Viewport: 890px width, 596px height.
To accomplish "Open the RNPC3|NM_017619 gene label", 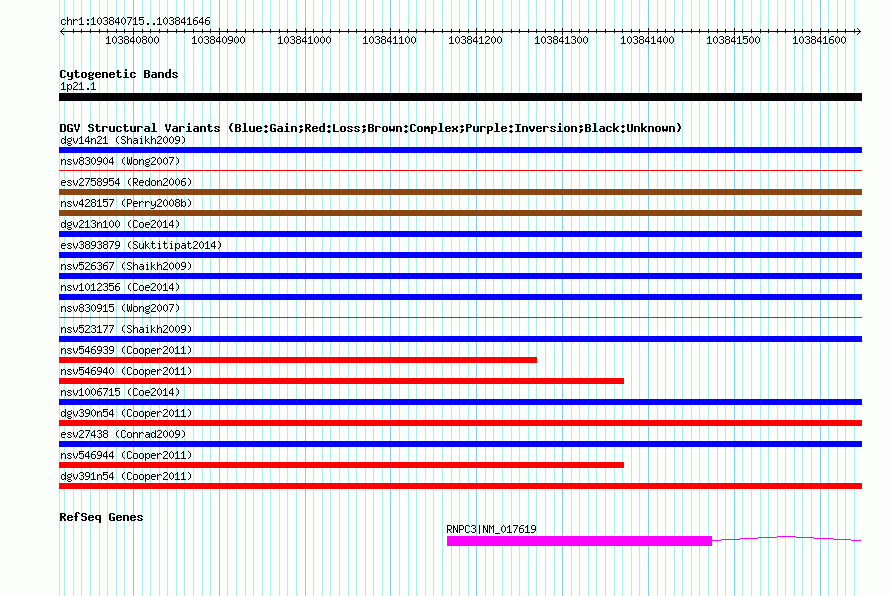I will (492, 529).
